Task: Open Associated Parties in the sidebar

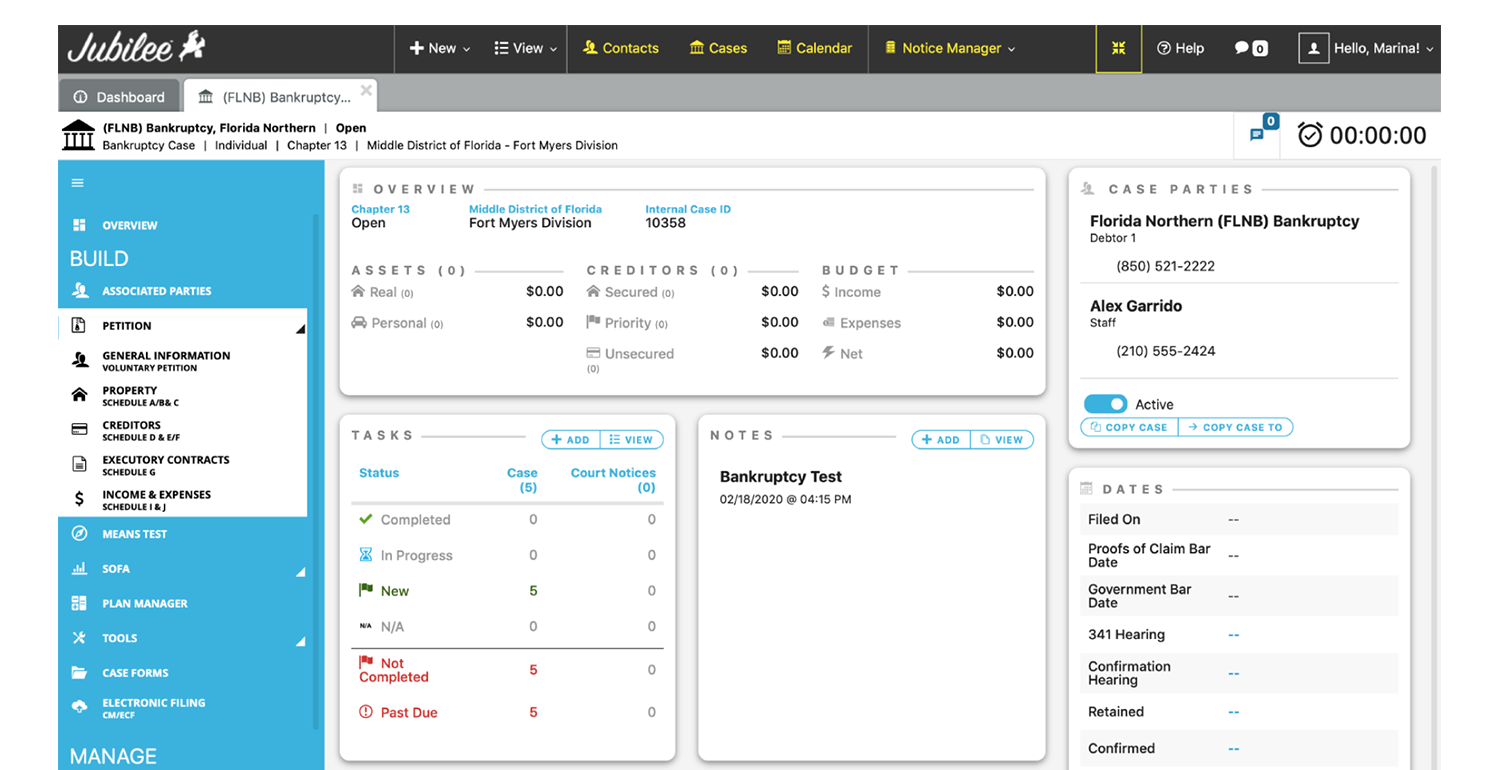Action: pyautogui.click(x=157, y=291)
